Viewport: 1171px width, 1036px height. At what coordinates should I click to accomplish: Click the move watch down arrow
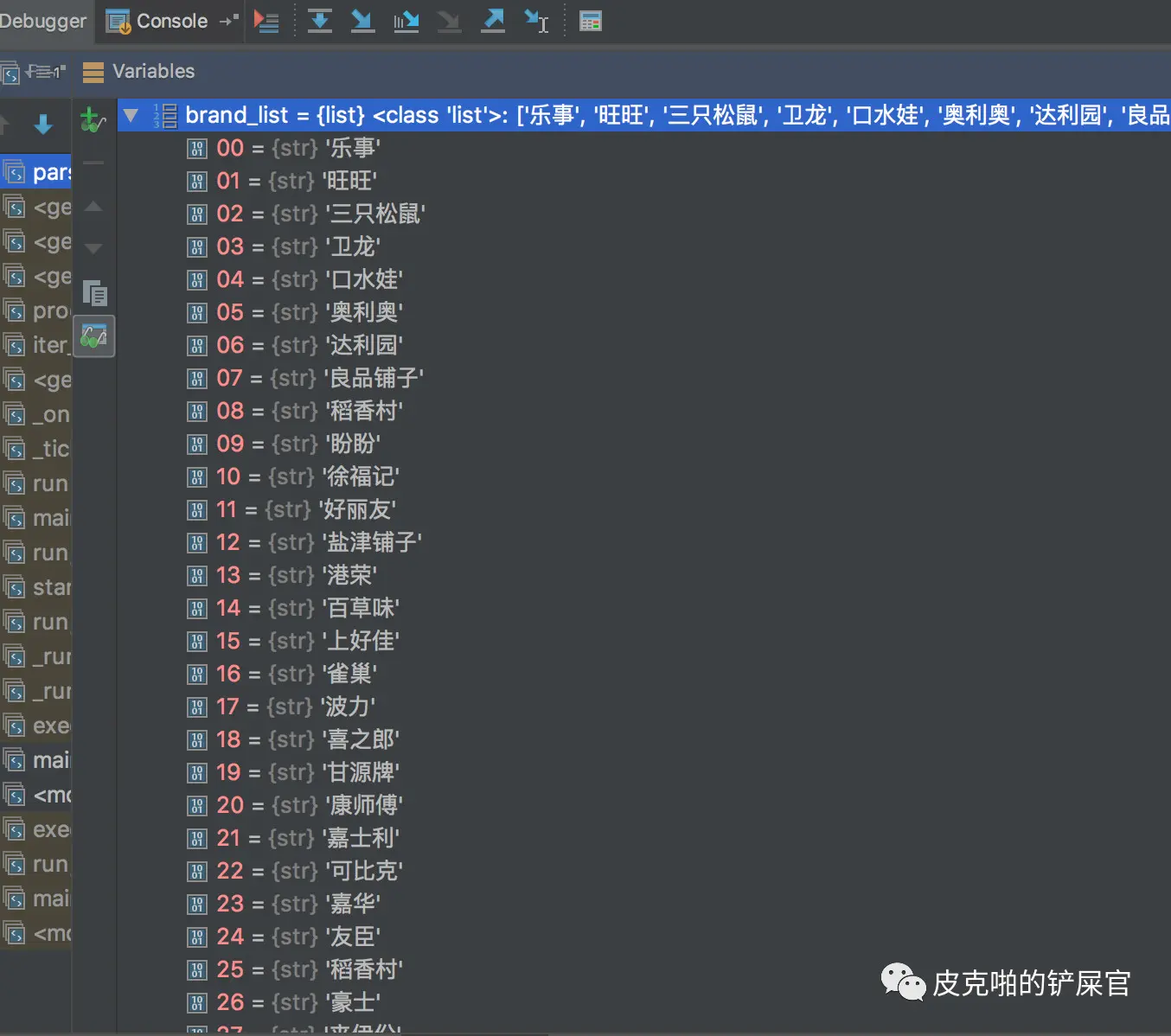click(x=93, y=249)
